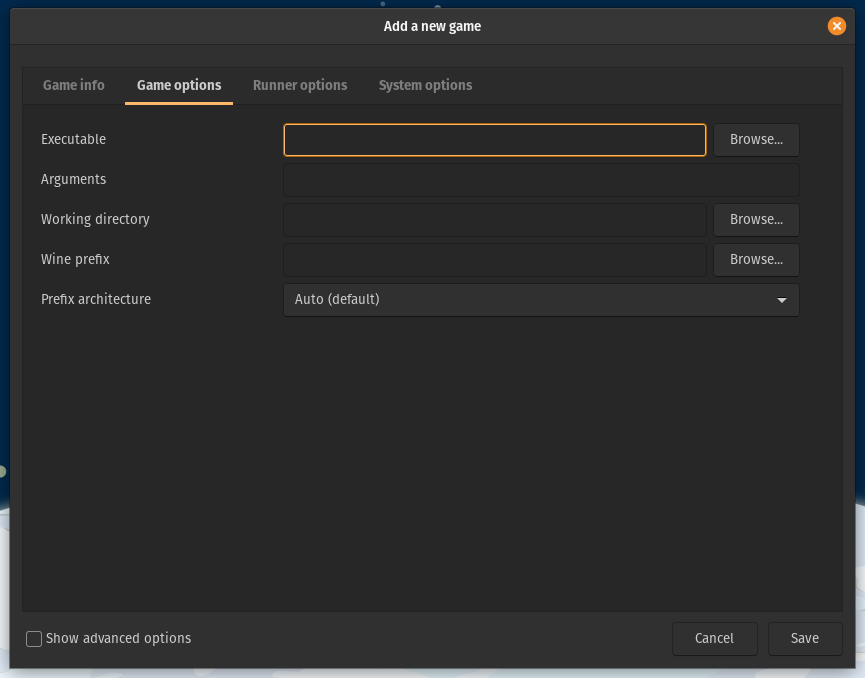Click the Working directory text box

tap(494, 219)
